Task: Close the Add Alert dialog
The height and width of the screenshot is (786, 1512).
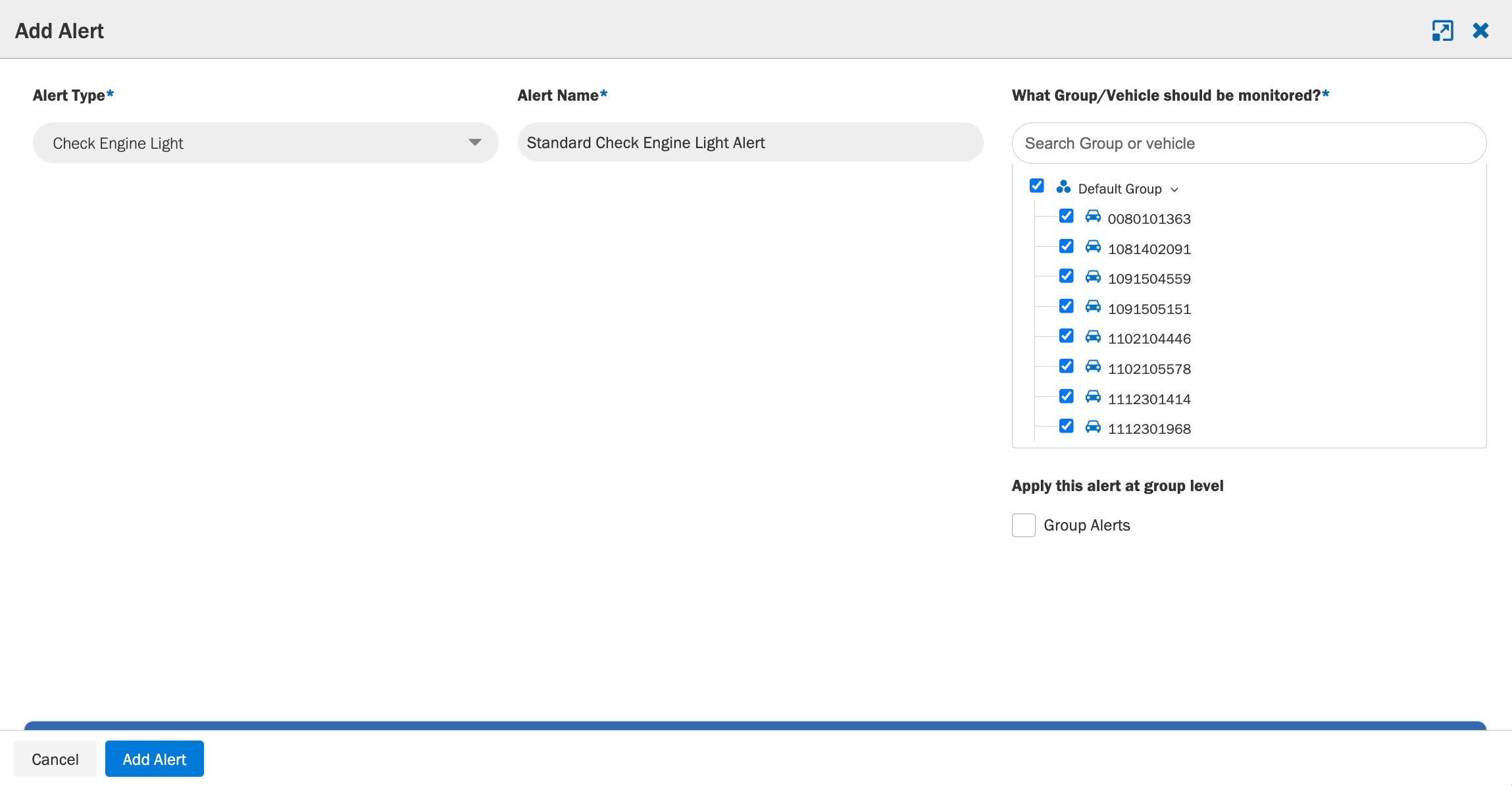Action: (x=1480, y=30)
